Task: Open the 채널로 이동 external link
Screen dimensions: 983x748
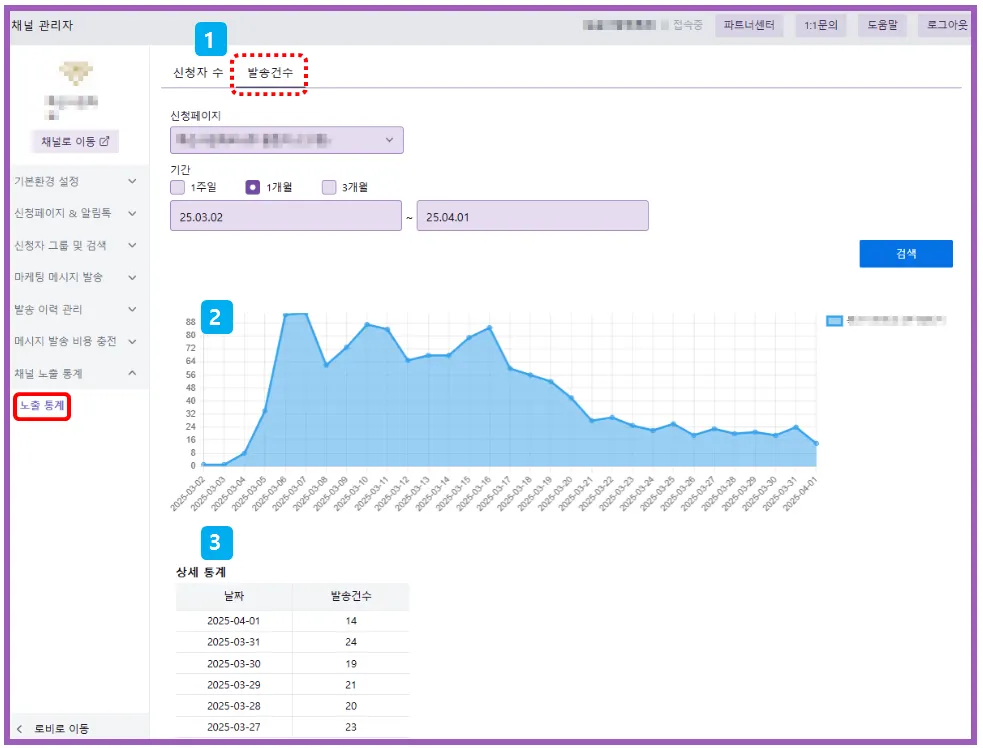Action: [75, 142]
